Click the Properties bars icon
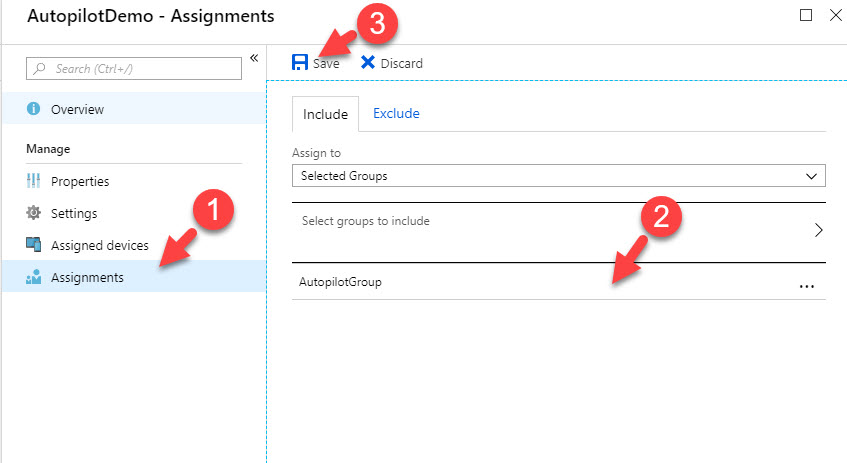 pyautogui.click(x=33, y=181)
